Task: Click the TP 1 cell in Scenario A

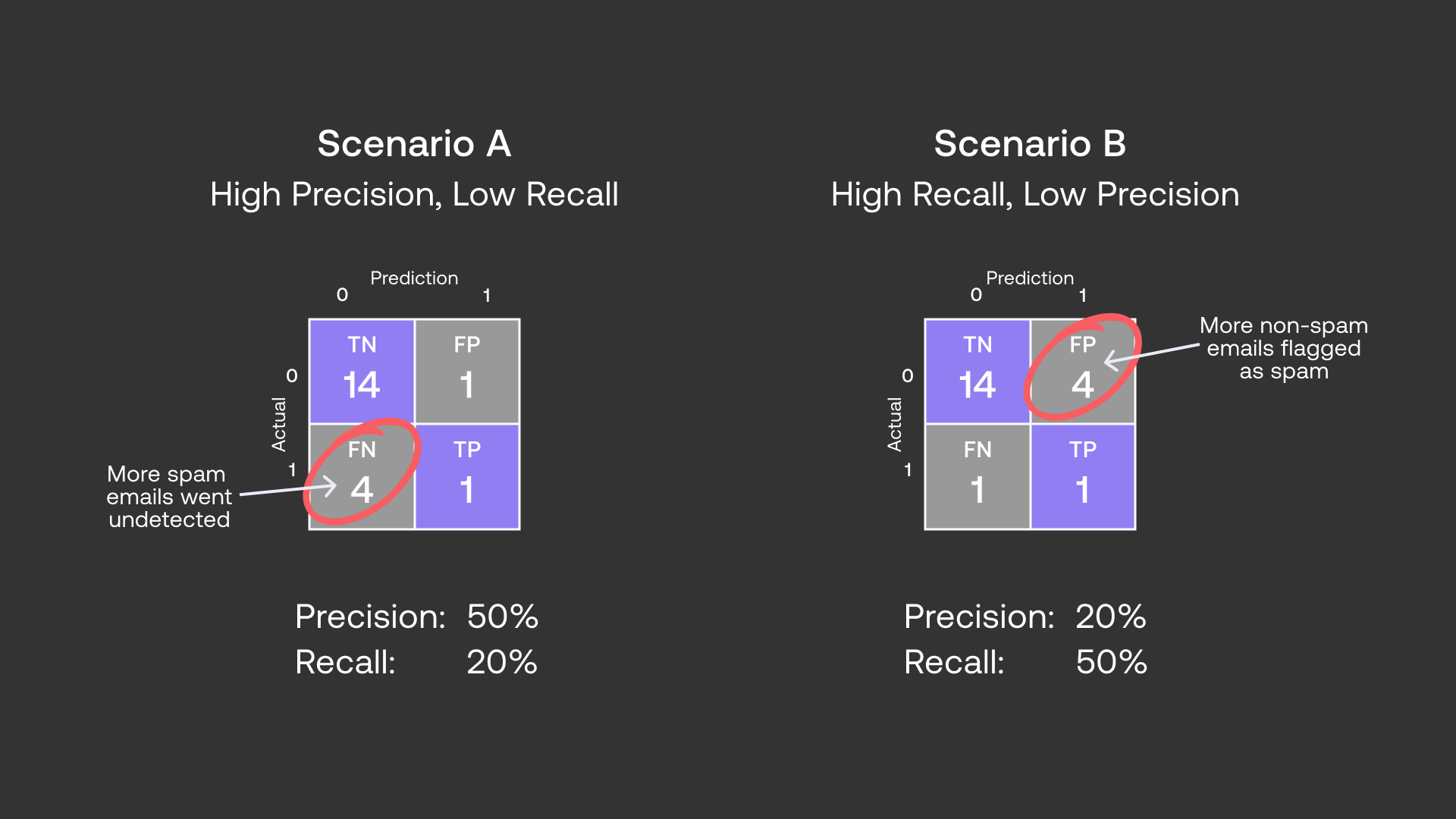Action: (467, 476)
